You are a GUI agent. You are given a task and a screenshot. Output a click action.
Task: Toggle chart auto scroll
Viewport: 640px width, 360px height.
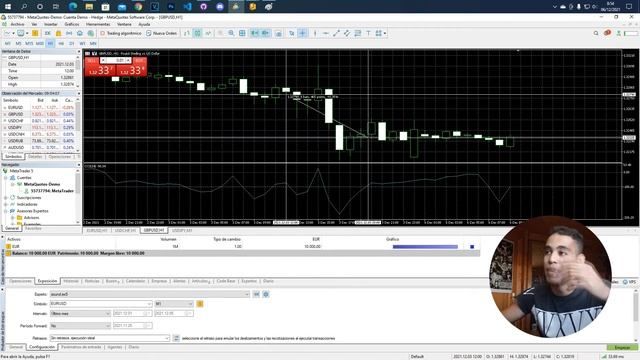coord(254,33)
